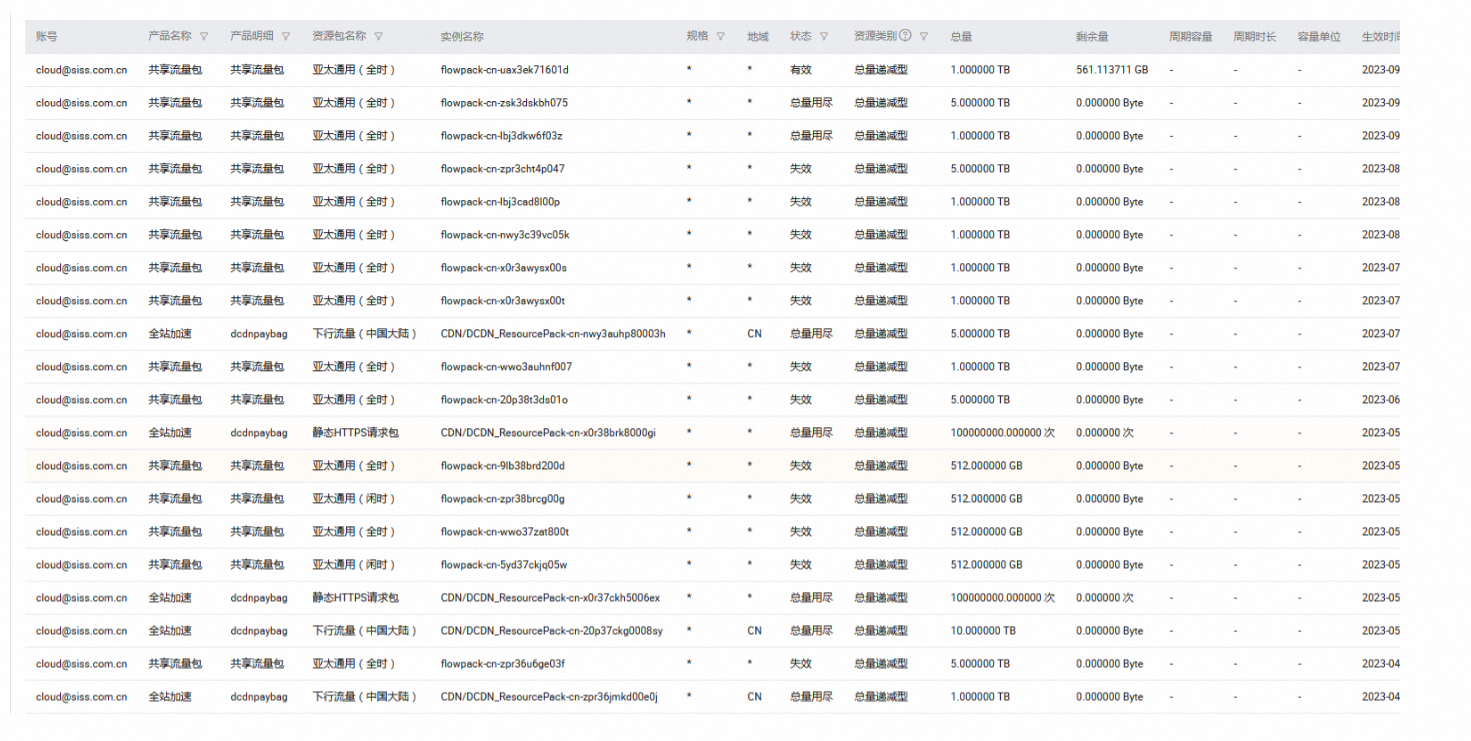This screenshot has width=1471, height=741.
Task: Click 有效 status in flowpack-cn-uax3ek71601d row
Action: click(800, 70)
